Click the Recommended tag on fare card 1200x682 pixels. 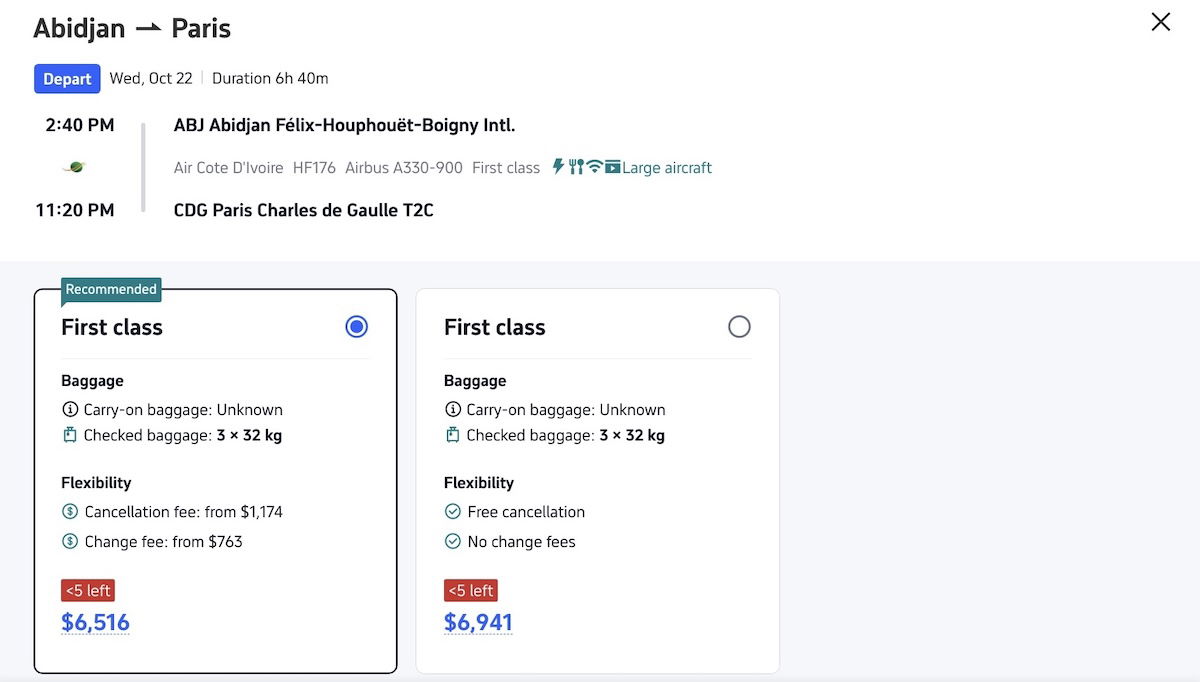(111, 289)
